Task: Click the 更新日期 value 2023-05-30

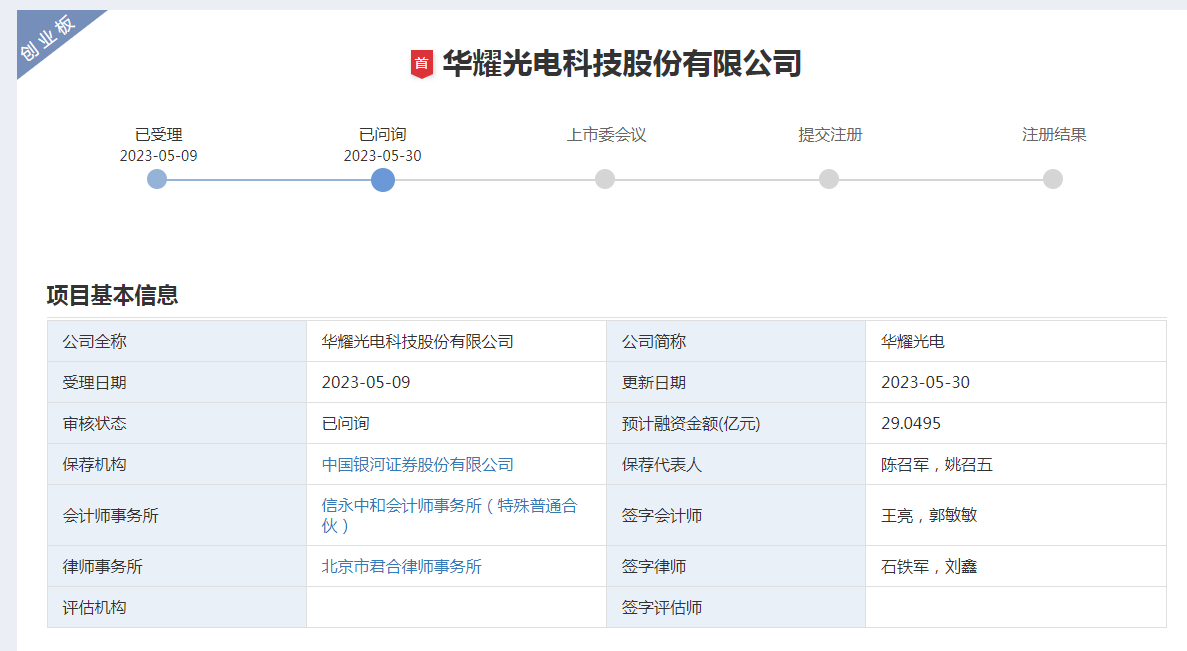Action: coord(925,382)
